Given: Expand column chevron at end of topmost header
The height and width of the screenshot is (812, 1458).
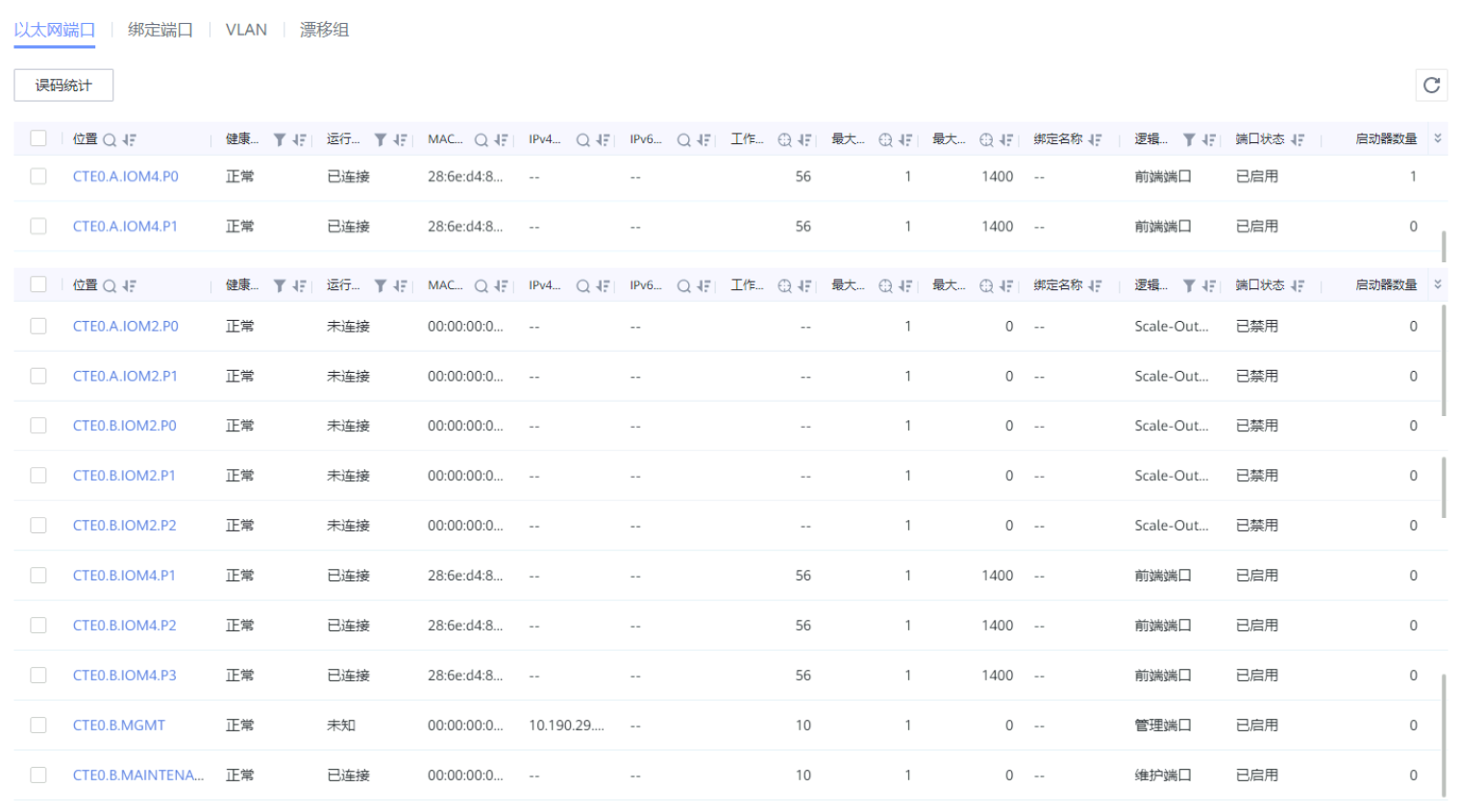Looking at the screenshot, I should (1438, 139).
